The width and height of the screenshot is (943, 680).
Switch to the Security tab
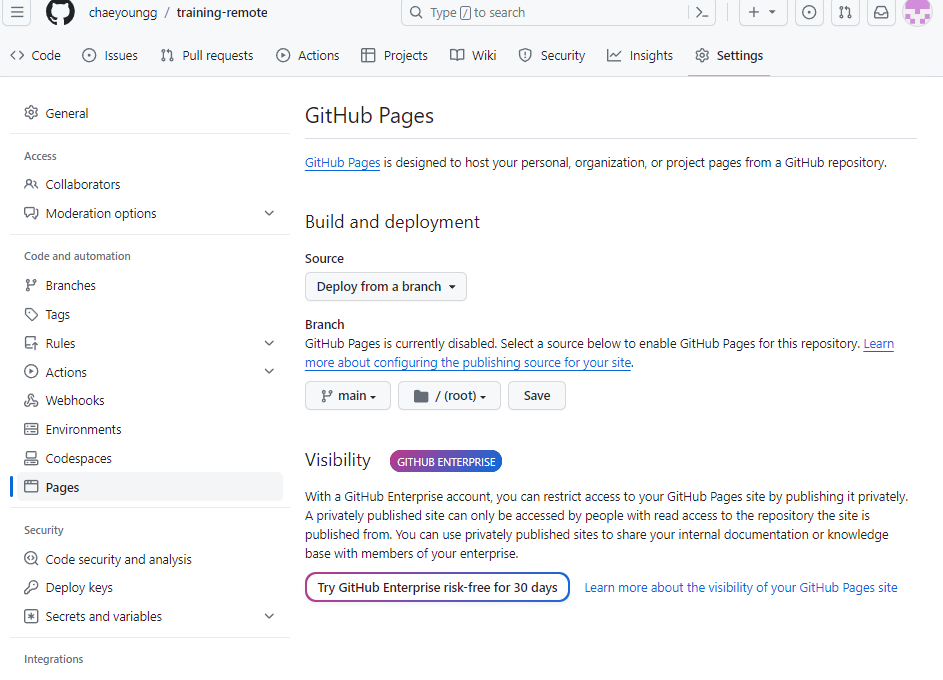click(551, 55)
